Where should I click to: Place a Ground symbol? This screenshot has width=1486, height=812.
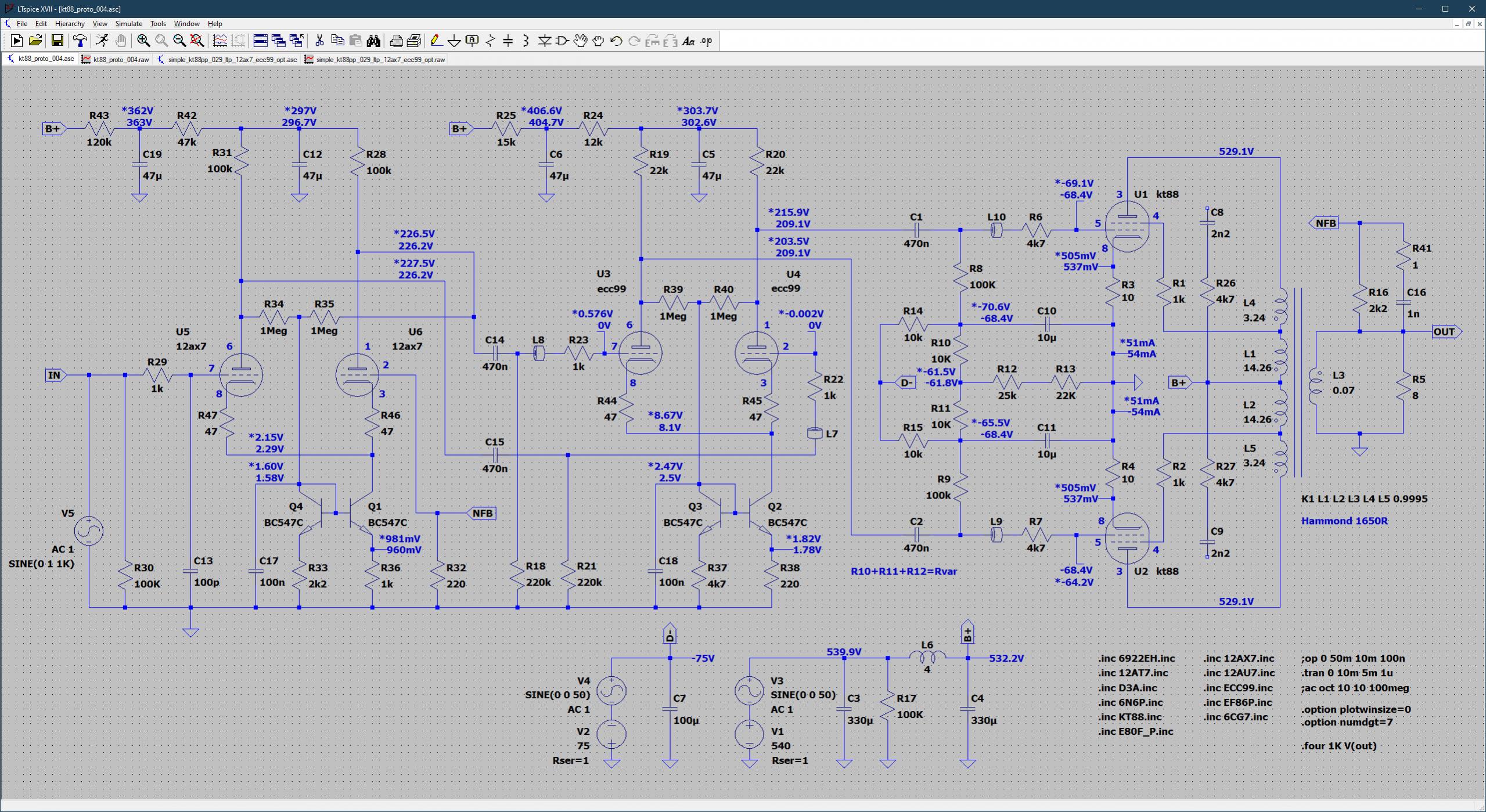455,41
